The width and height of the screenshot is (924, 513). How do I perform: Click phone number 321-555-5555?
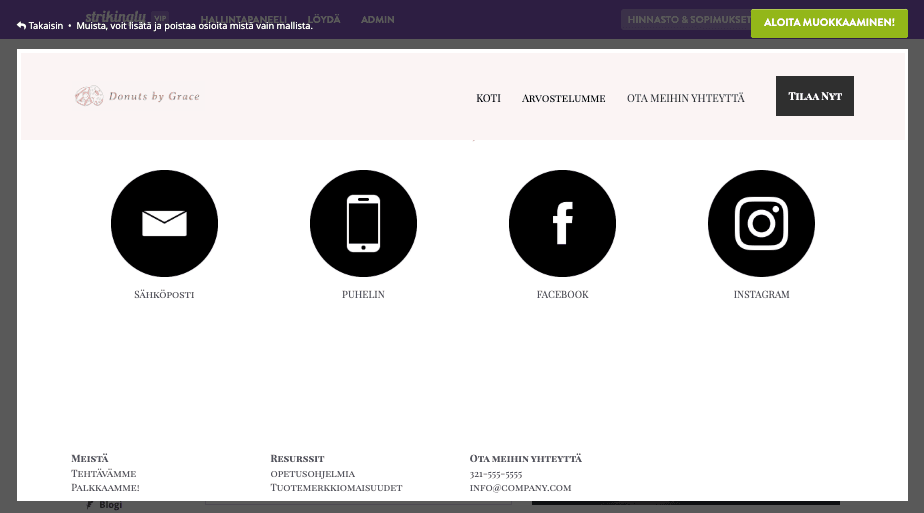[496, 474]
